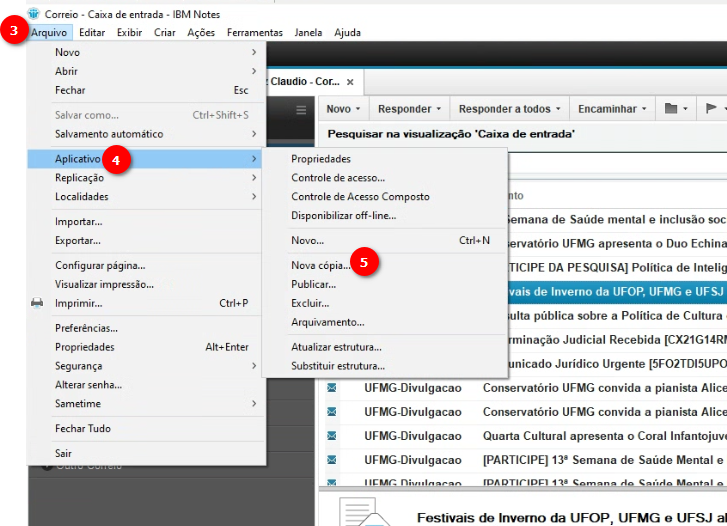The height and width of the screenshot is (526, 727).
Task: Open the Ações menu
Action: point(201,32)
